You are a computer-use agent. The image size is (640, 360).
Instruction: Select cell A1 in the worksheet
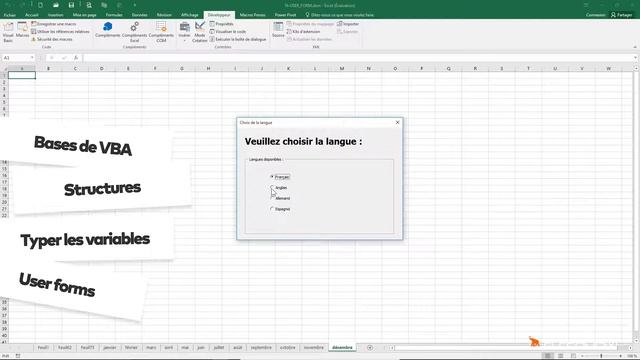tap(22, 75)
